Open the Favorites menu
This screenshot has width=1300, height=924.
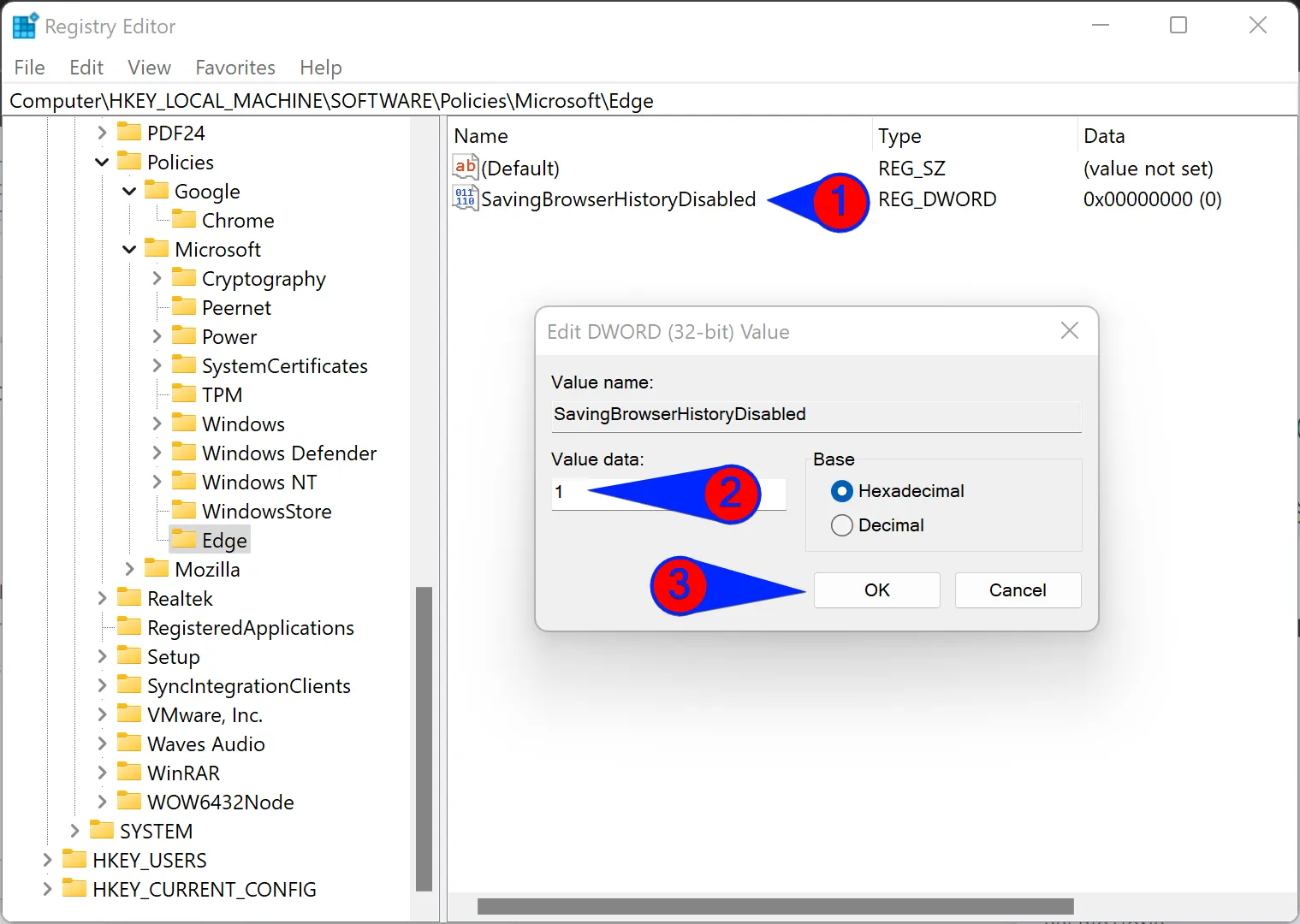point(235,68)
